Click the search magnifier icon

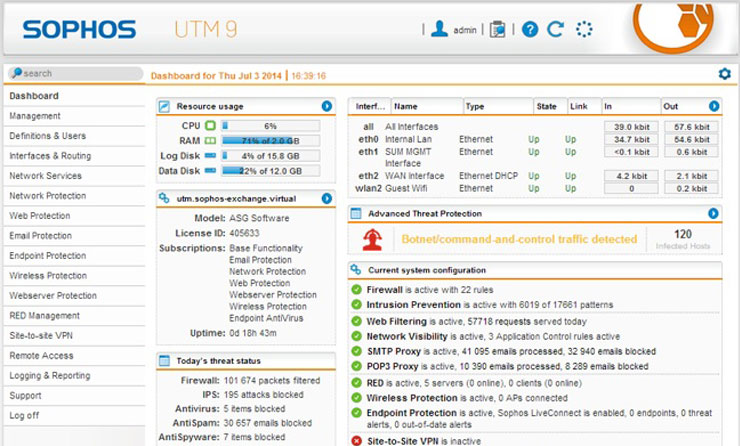pyautogui.click(x=17, y=73)
